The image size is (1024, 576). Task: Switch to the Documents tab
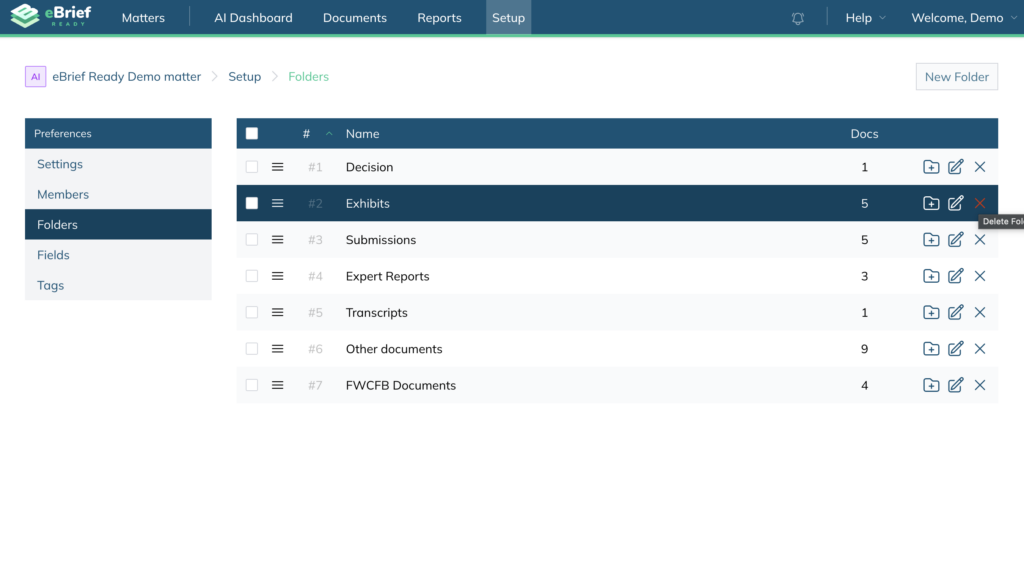pyautogui.click(x=355, y=18)
